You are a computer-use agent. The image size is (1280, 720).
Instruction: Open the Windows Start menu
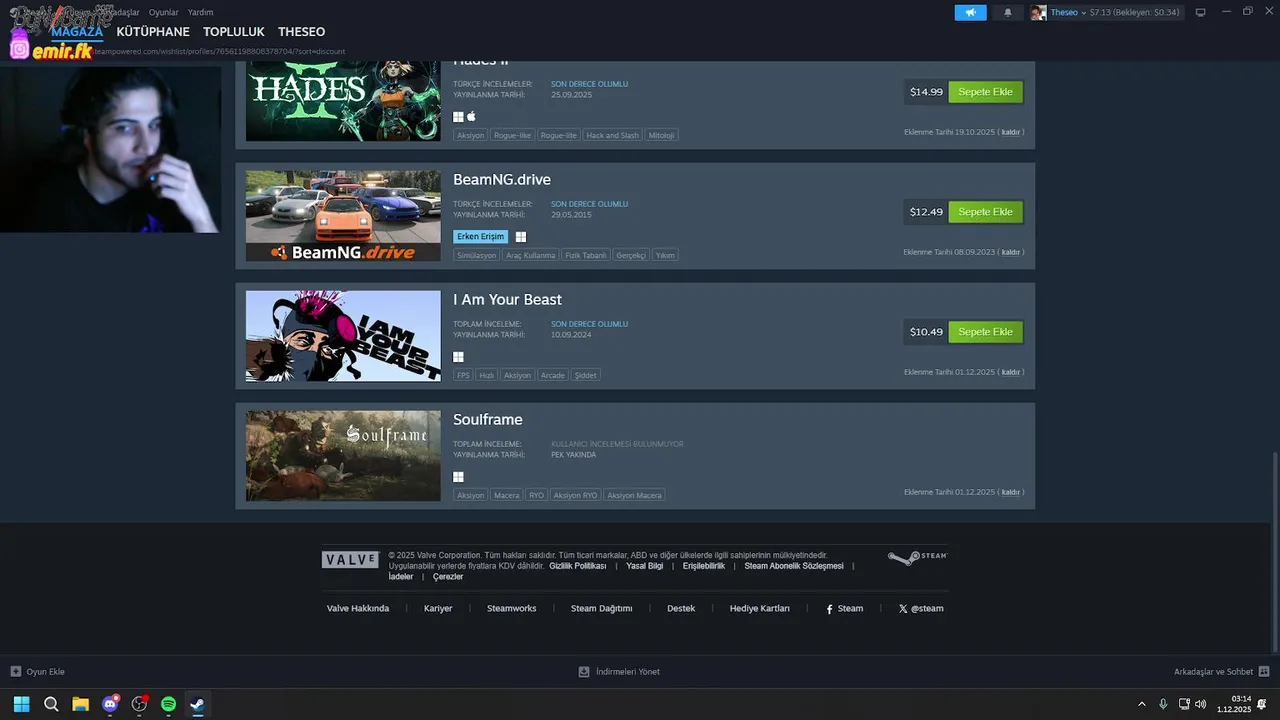[x=21, y=704]
